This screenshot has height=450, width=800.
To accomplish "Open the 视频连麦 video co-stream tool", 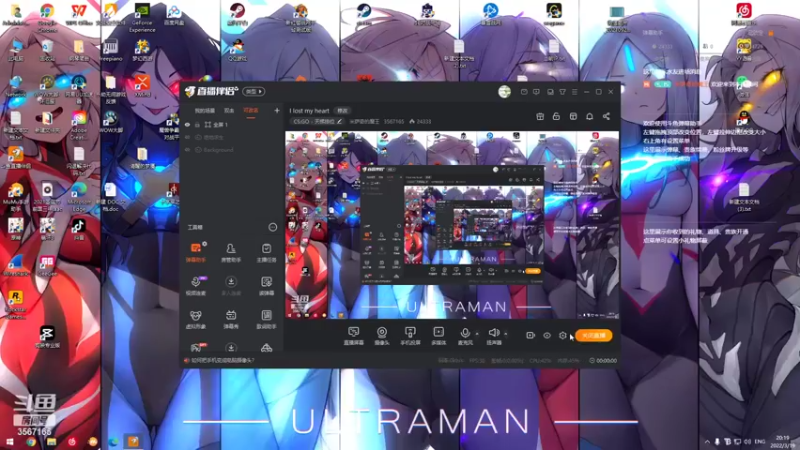I will [196, 286].
